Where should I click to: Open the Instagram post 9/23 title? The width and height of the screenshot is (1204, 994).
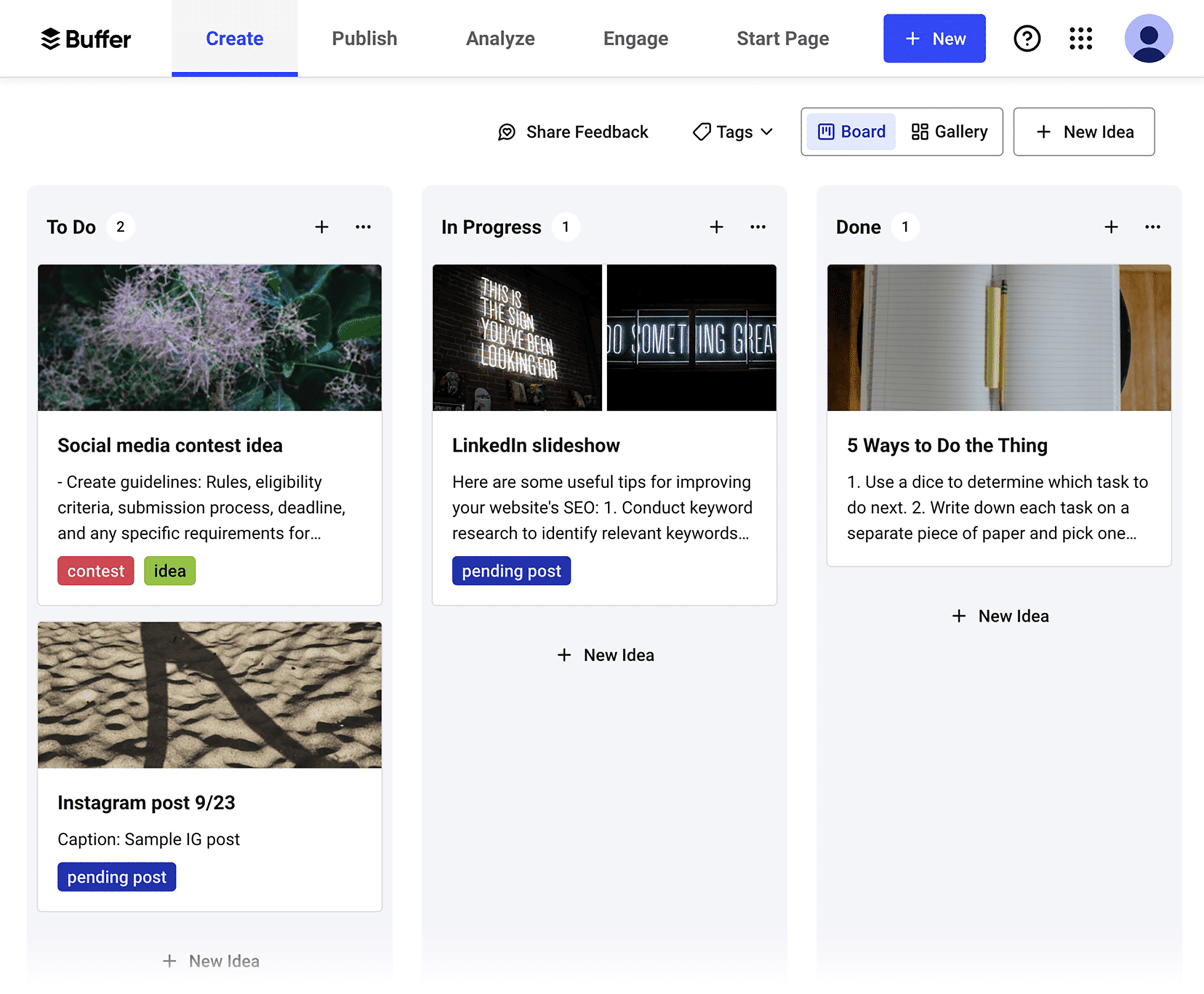click(x=146, y=803)
